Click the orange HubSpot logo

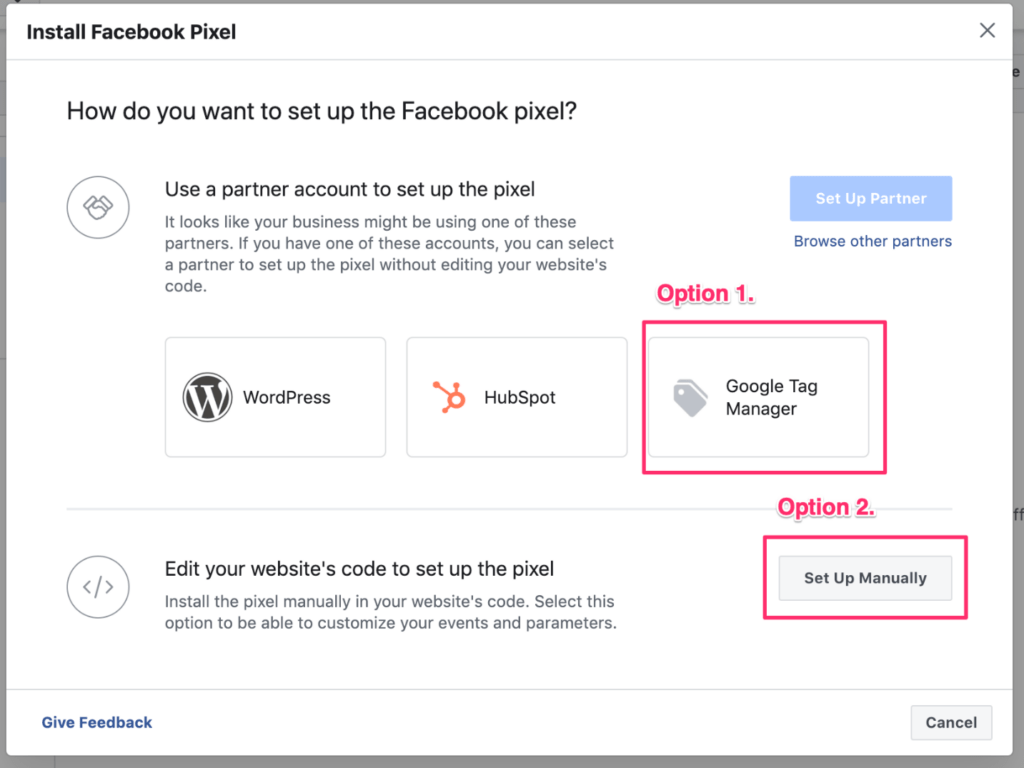tap(449, 397)
